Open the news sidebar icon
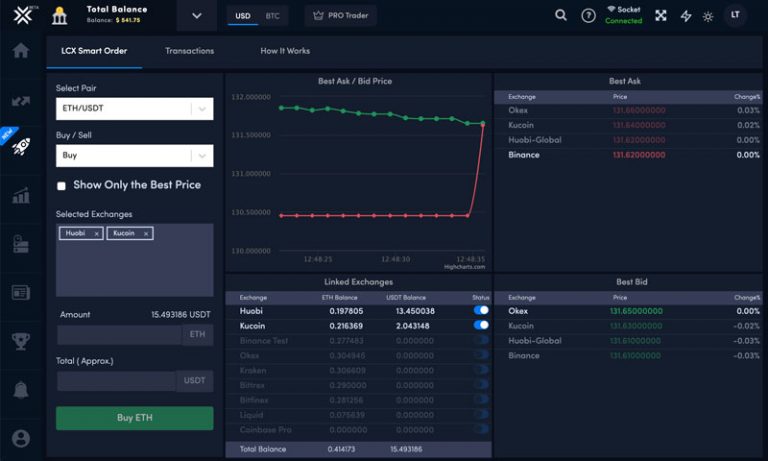Screen dimensions: 768x461 (x=21, y=292)
